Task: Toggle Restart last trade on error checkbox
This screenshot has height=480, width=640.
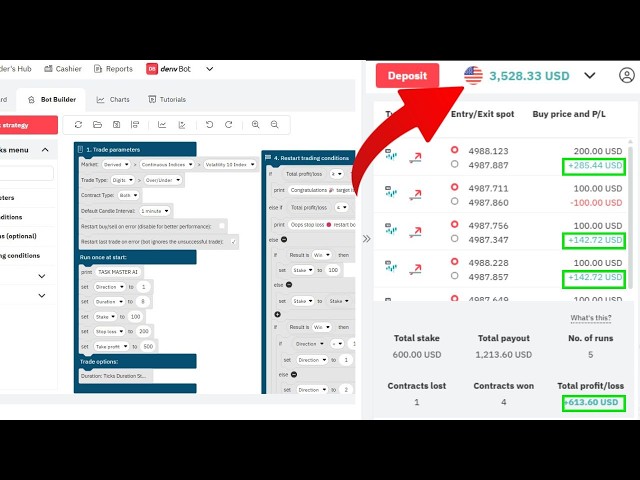Action: 233,242
